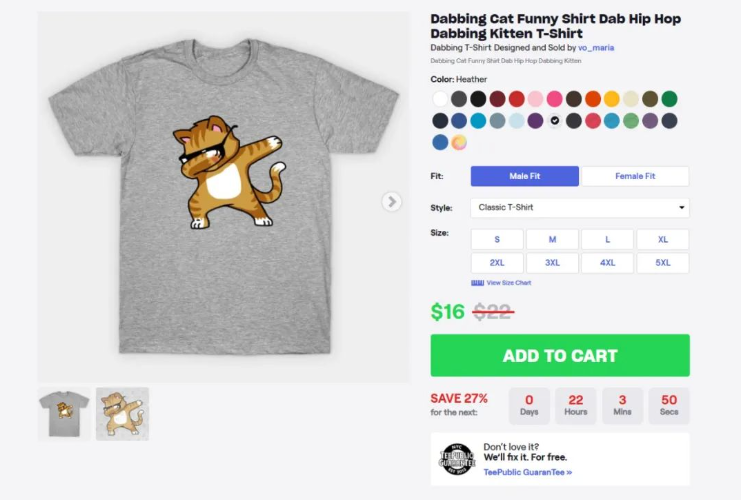Image resolution: width=741 pixels, height=500 pixels.
Task: Click the TeePublic Guarantee badge icon
Action: (x=456, y=458)
